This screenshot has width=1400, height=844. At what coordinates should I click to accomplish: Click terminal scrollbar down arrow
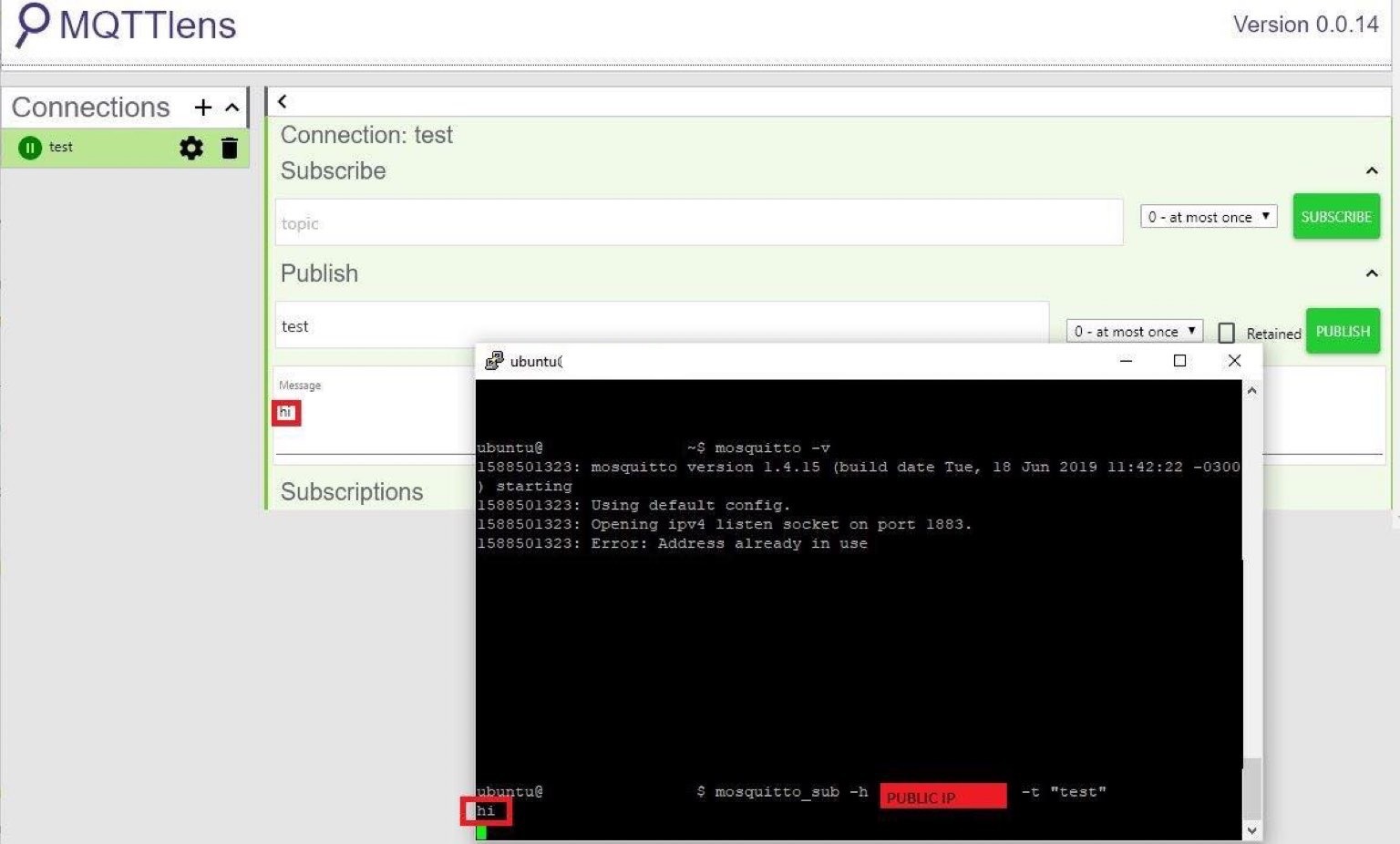click(1251, 830)
